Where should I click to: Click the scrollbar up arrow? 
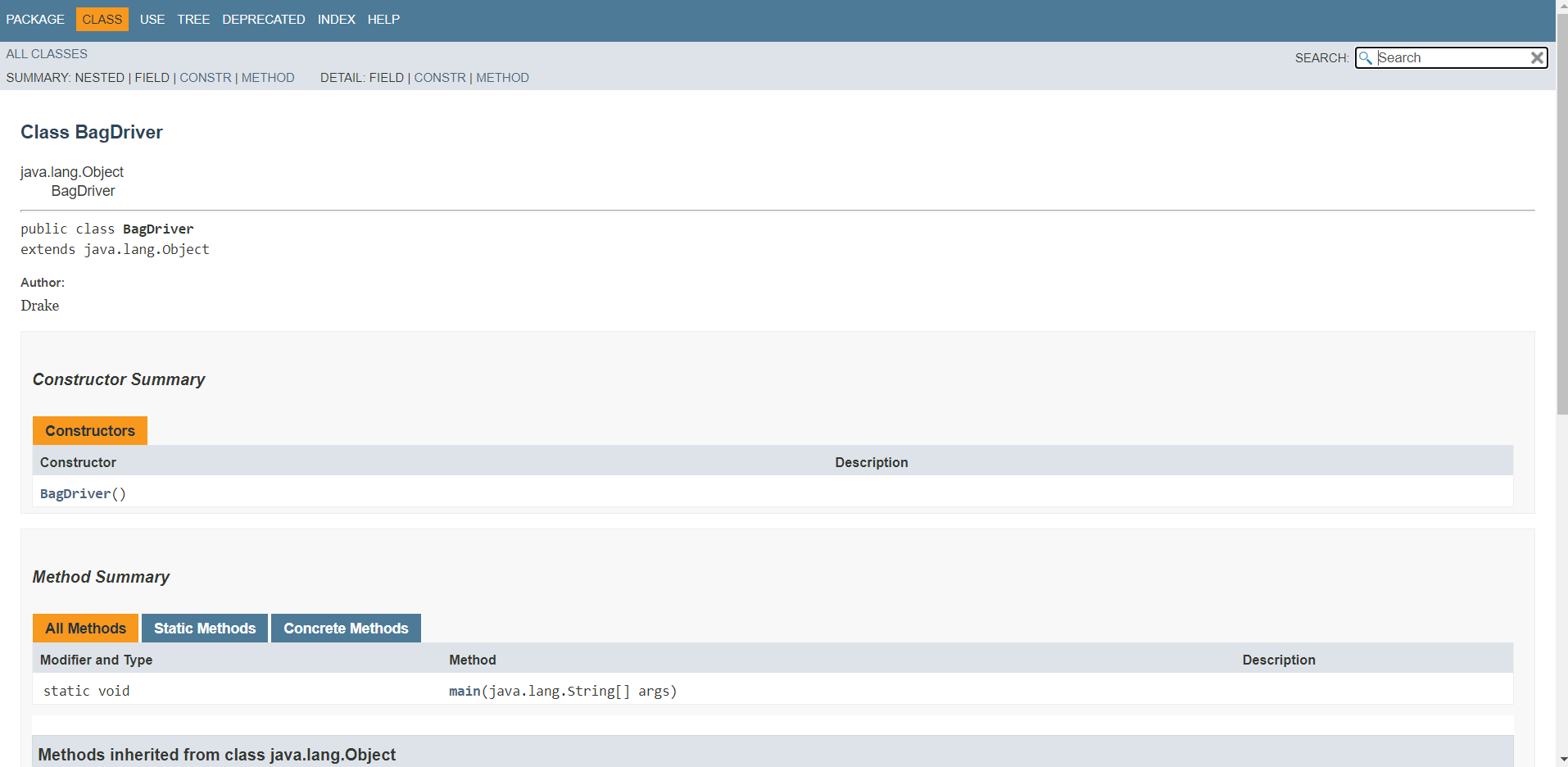pyautogui.click(x=1561, y=7)
